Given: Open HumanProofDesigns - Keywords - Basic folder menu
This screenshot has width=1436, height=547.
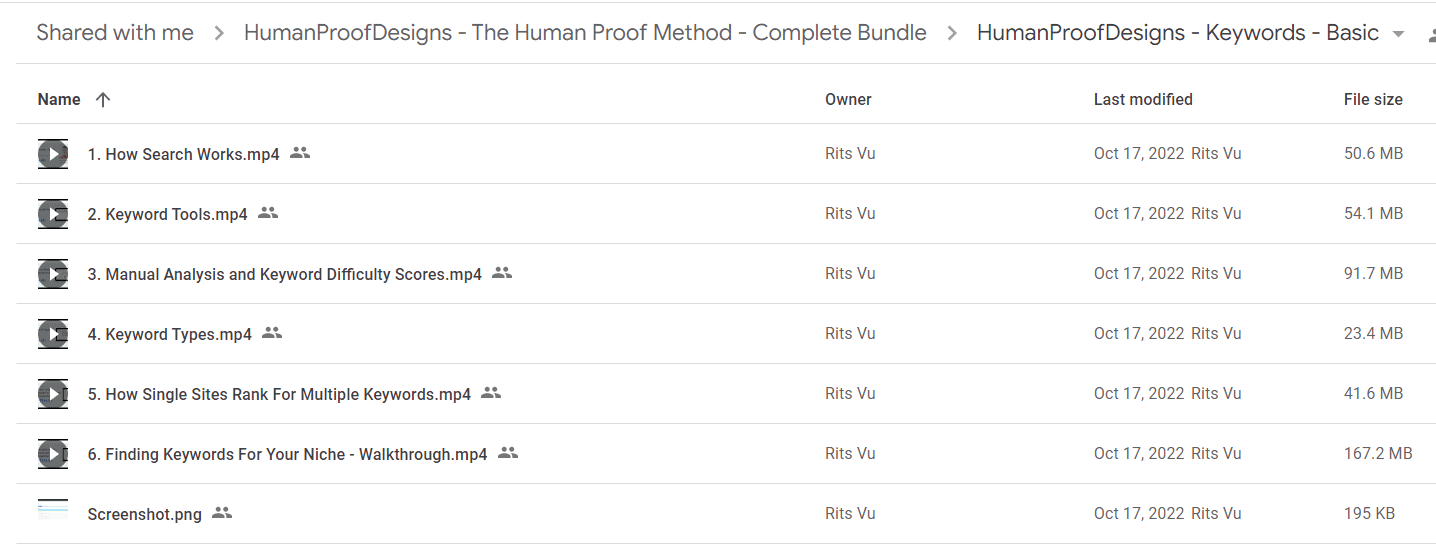Looking at the screenshot, I should pos(1178,33).
